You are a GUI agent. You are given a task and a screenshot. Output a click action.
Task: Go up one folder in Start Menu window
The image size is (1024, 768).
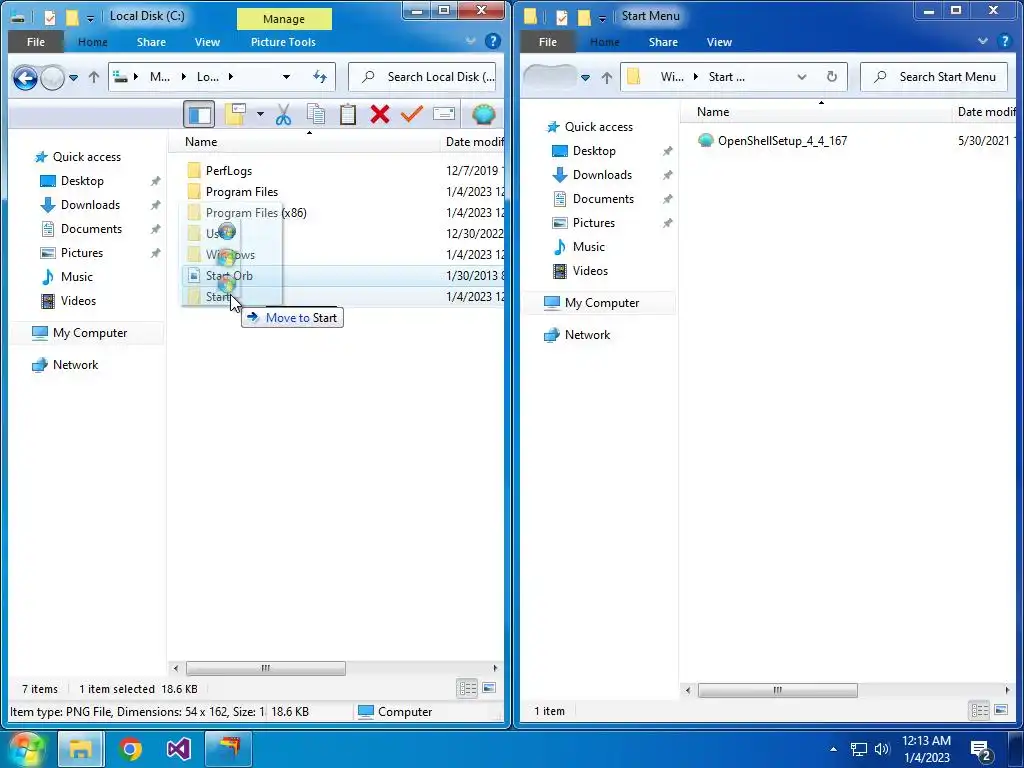607,78
